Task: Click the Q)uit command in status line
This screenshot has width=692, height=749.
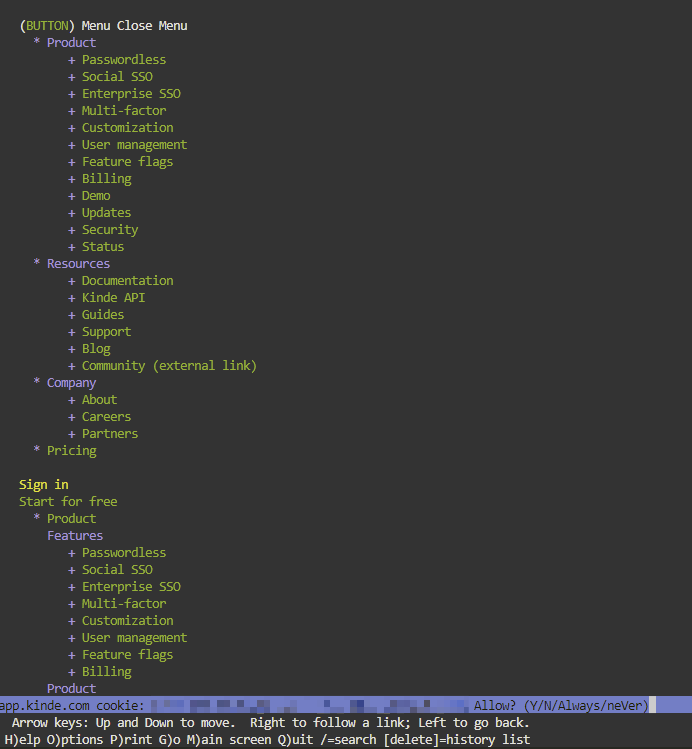Action: [x=295, y=740]
